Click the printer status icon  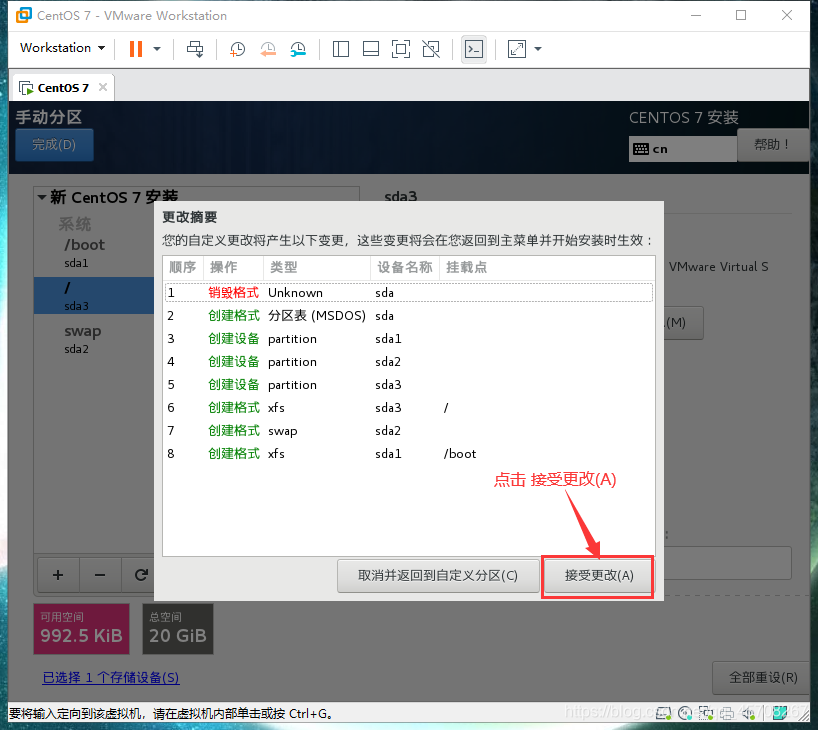pyautogui.click(x=727, y=713)
